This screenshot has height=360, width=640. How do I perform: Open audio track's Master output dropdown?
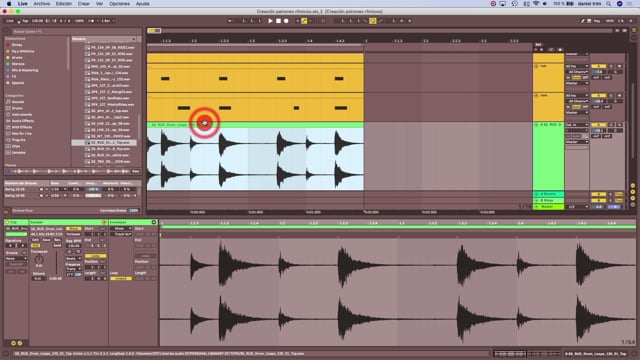tap(577, 142)
